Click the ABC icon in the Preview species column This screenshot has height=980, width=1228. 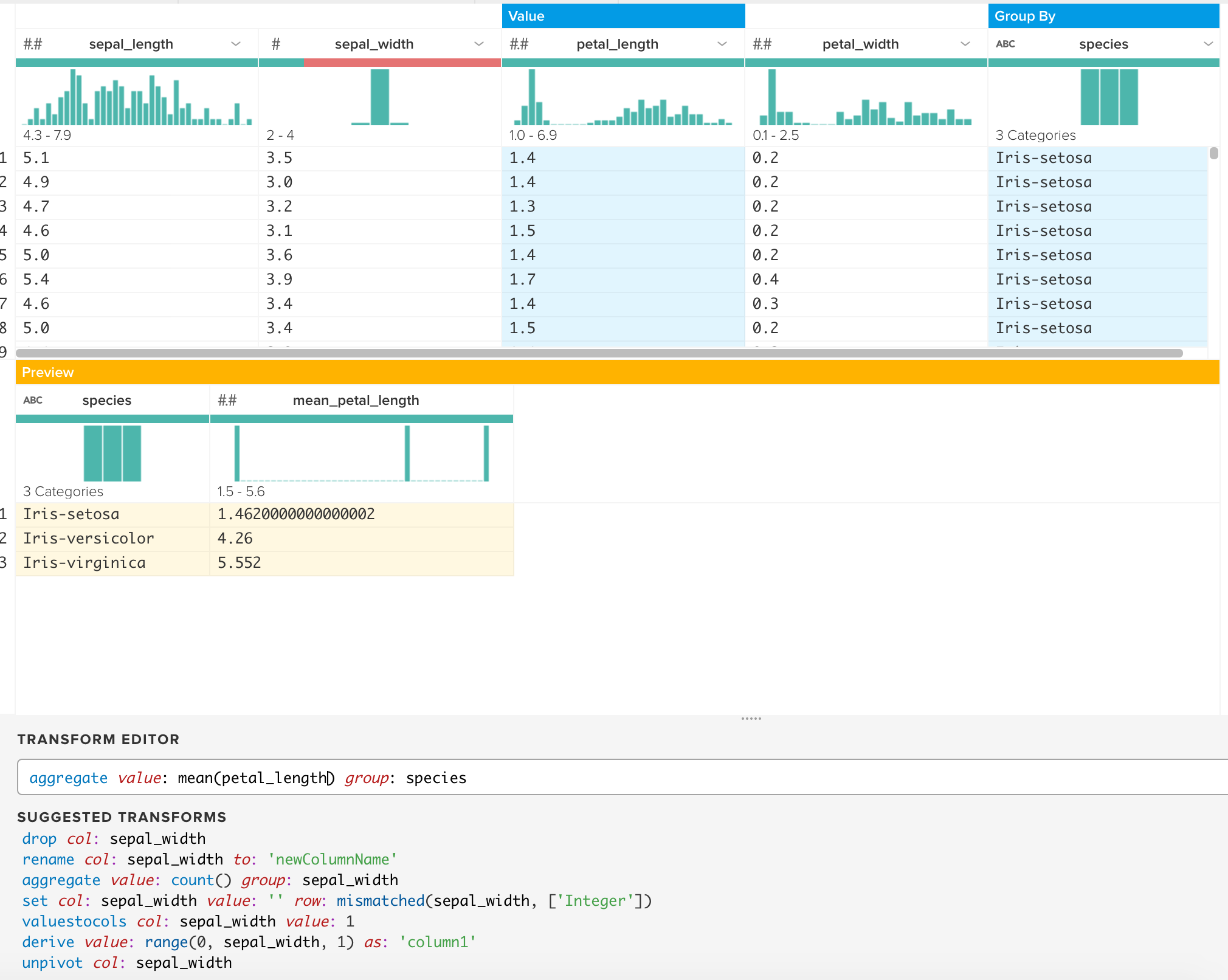33,401
